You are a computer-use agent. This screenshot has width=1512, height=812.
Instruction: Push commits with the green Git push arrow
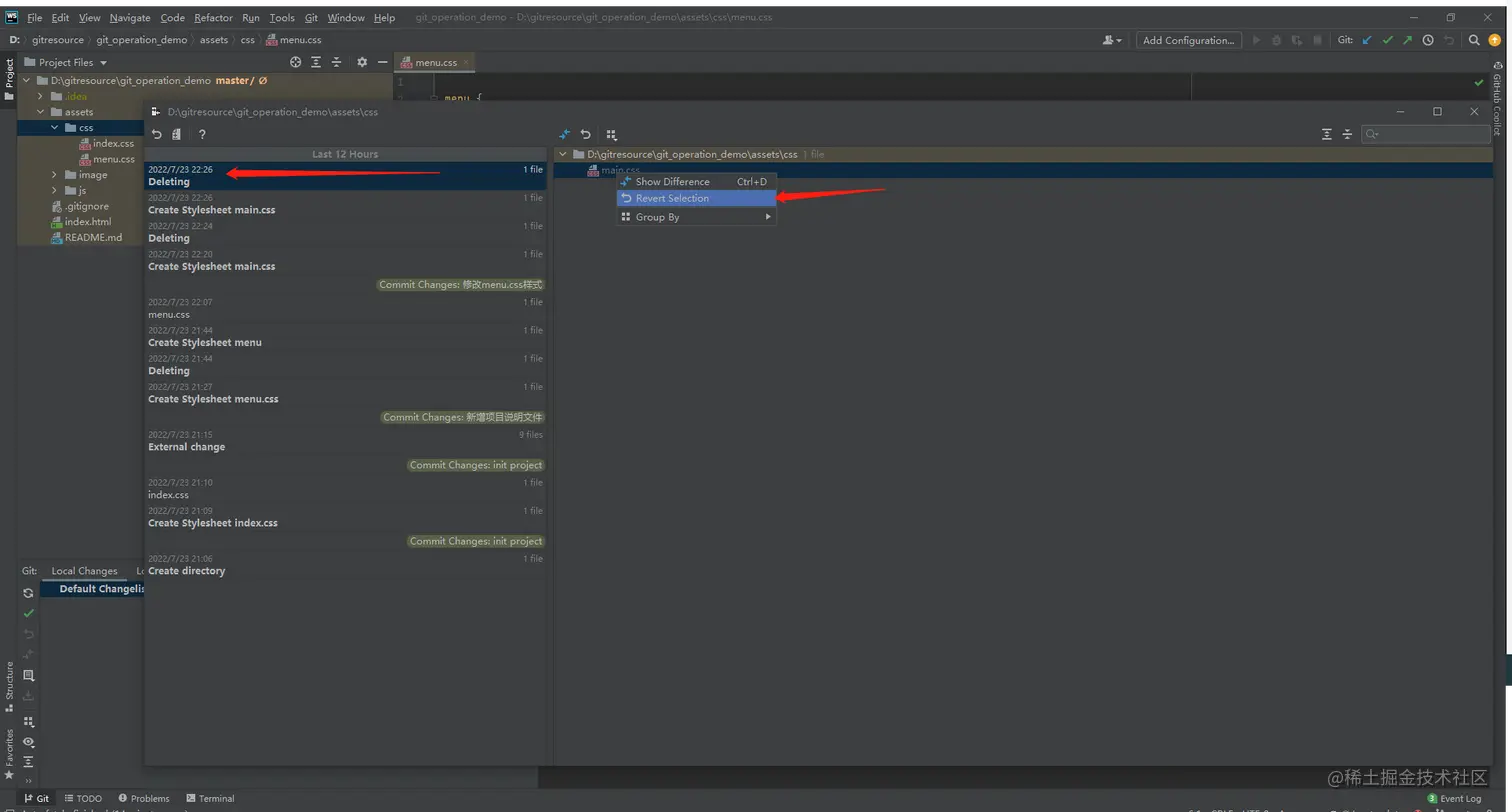click(1407, 40)
